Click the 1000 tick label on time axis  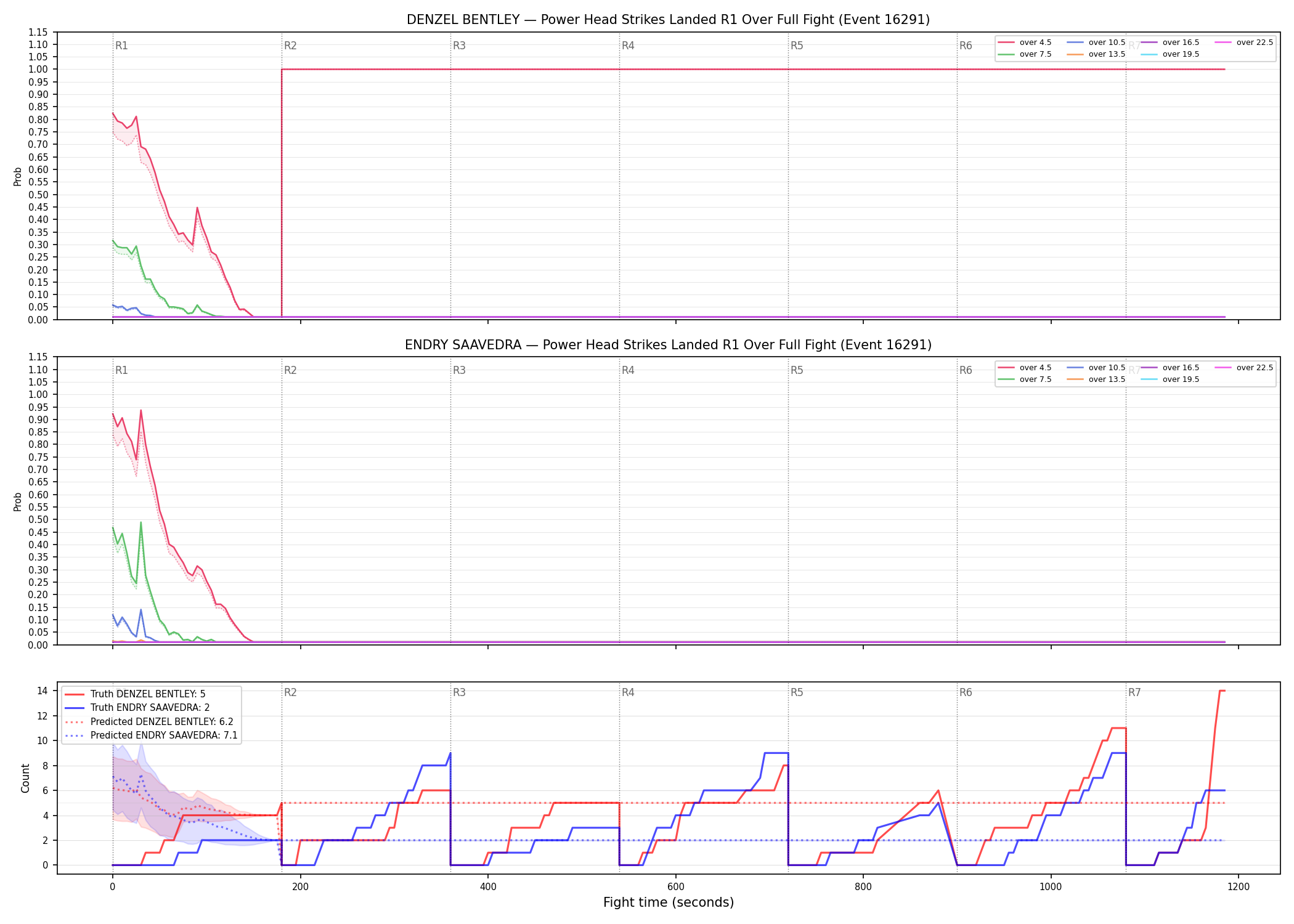[x=1051, y=887]
